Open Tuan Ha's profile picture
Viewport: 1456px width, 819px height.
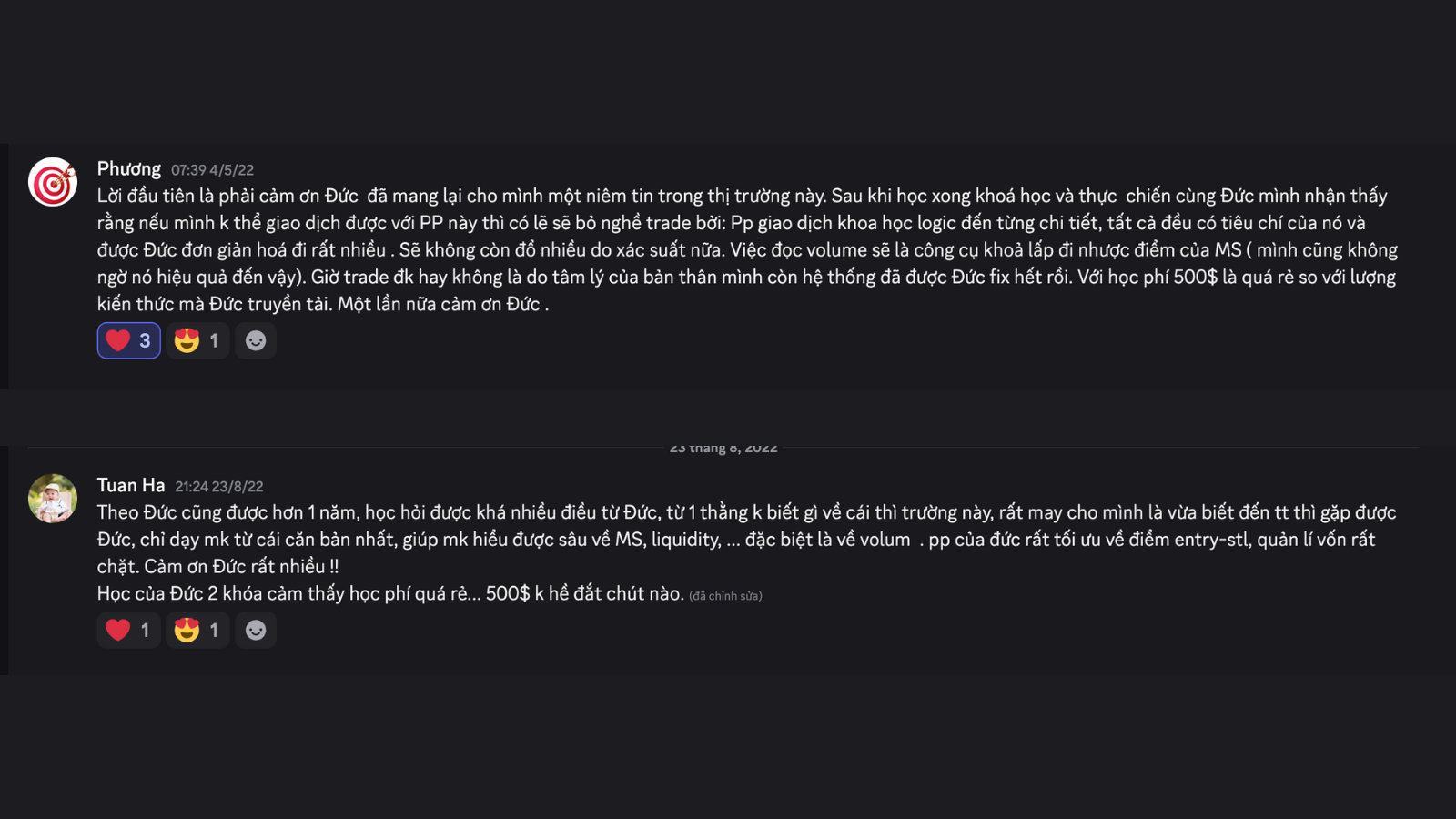pos(53,499)
